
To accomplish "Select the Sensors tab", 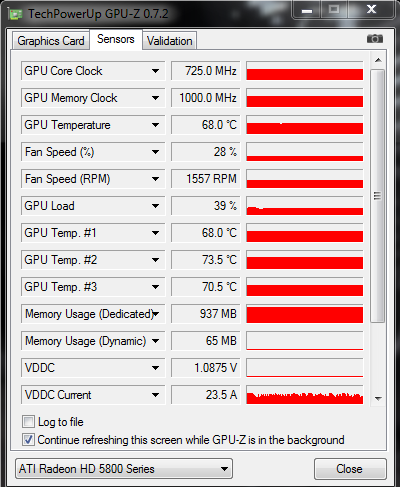I will [x=116, y=39].
